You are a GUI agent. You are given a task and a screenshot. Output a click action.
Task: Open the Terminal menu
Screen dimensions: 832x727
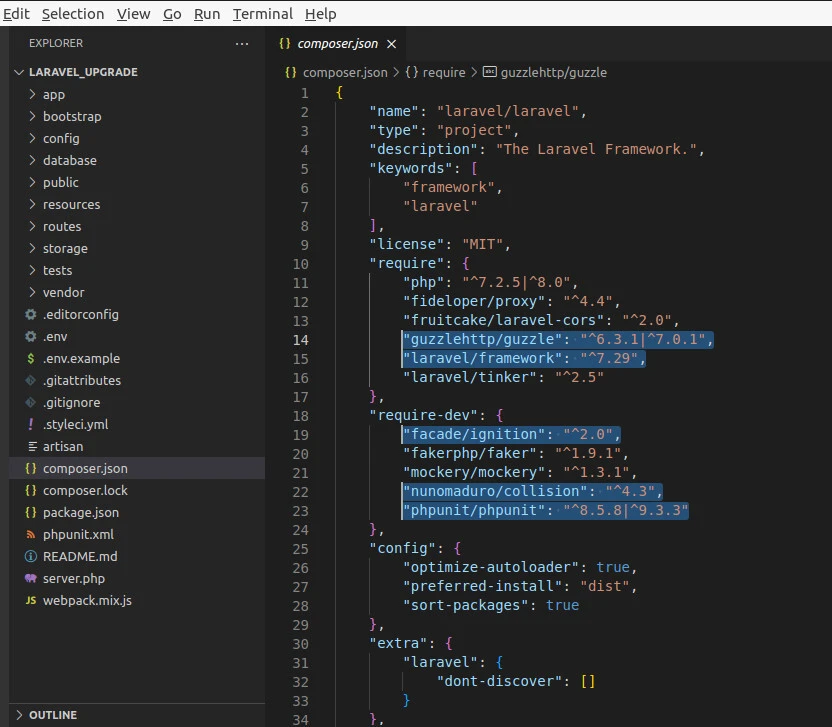pos(262,14)
